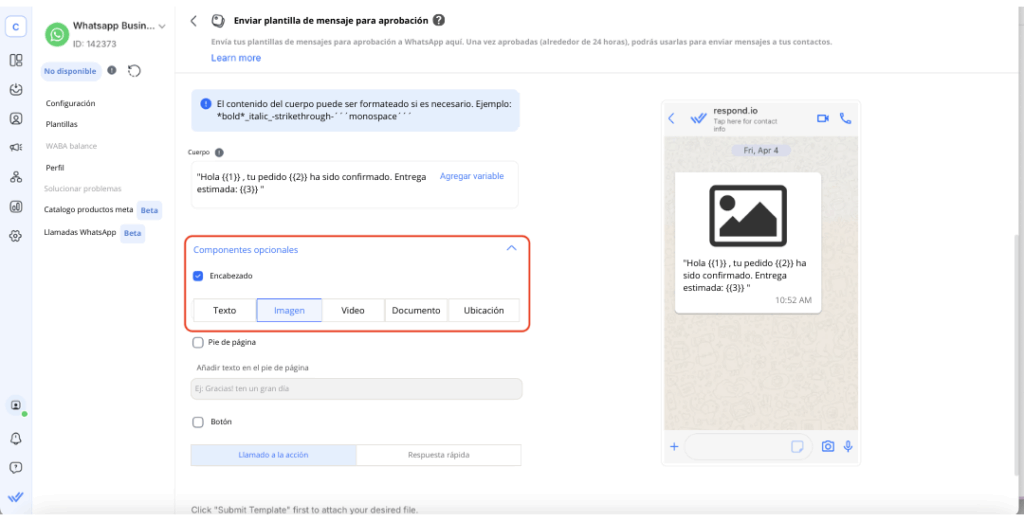The width and height of the screenshot is (1024, 521).
Task: Open the workspace avatar "C" icon
Action: coord(16,27)
